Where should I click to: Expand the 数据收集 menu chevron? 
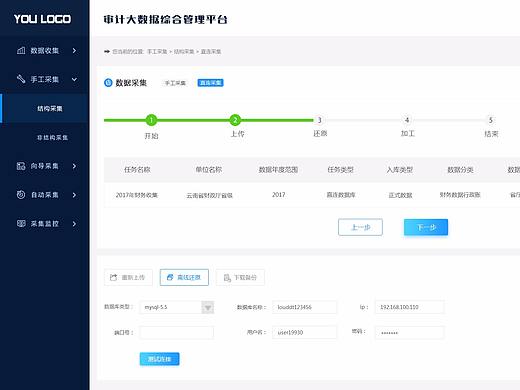pyautogui.click(x=74, y=51)
